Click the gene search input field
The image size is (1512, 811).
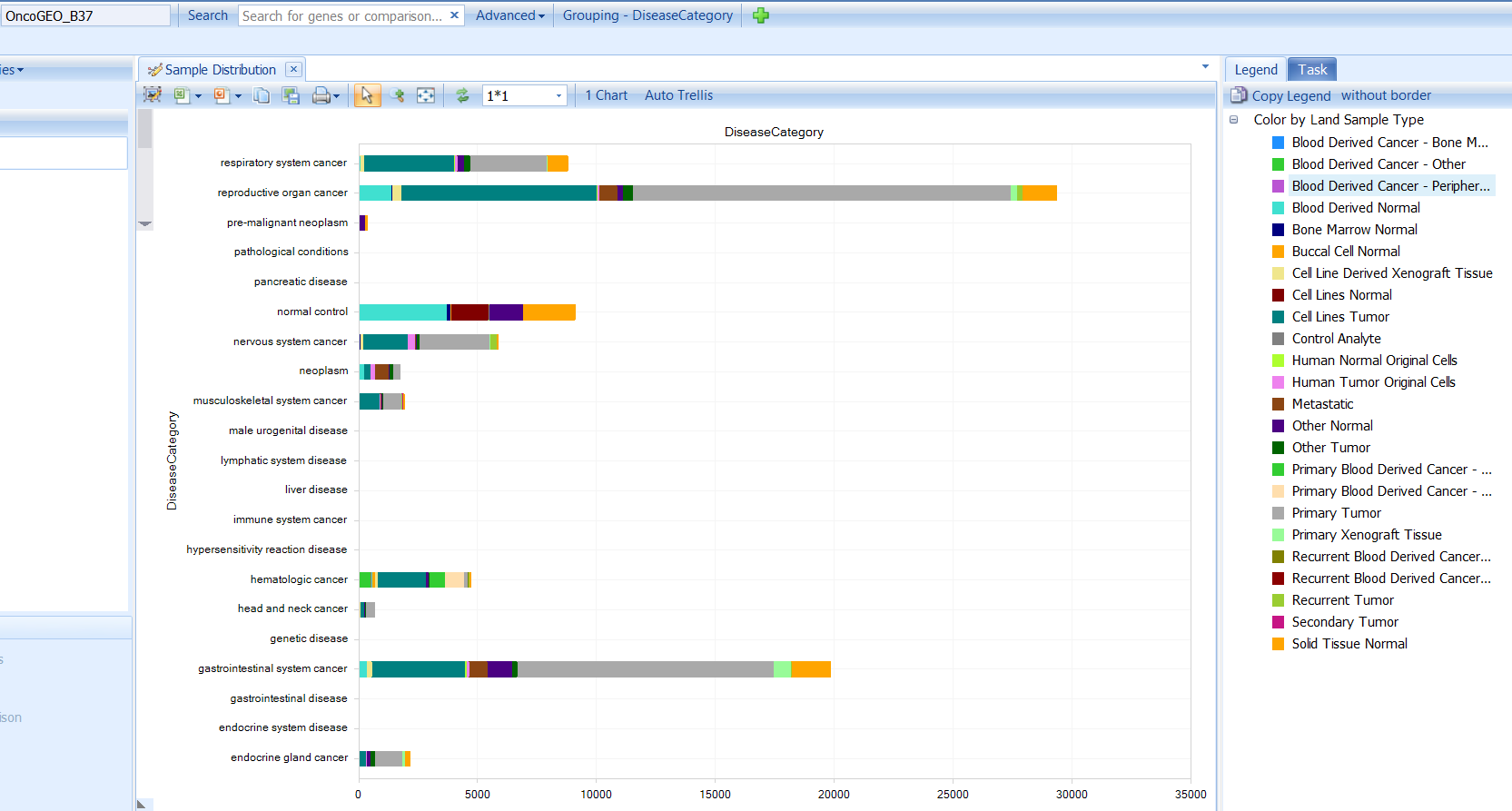[343, 15]
